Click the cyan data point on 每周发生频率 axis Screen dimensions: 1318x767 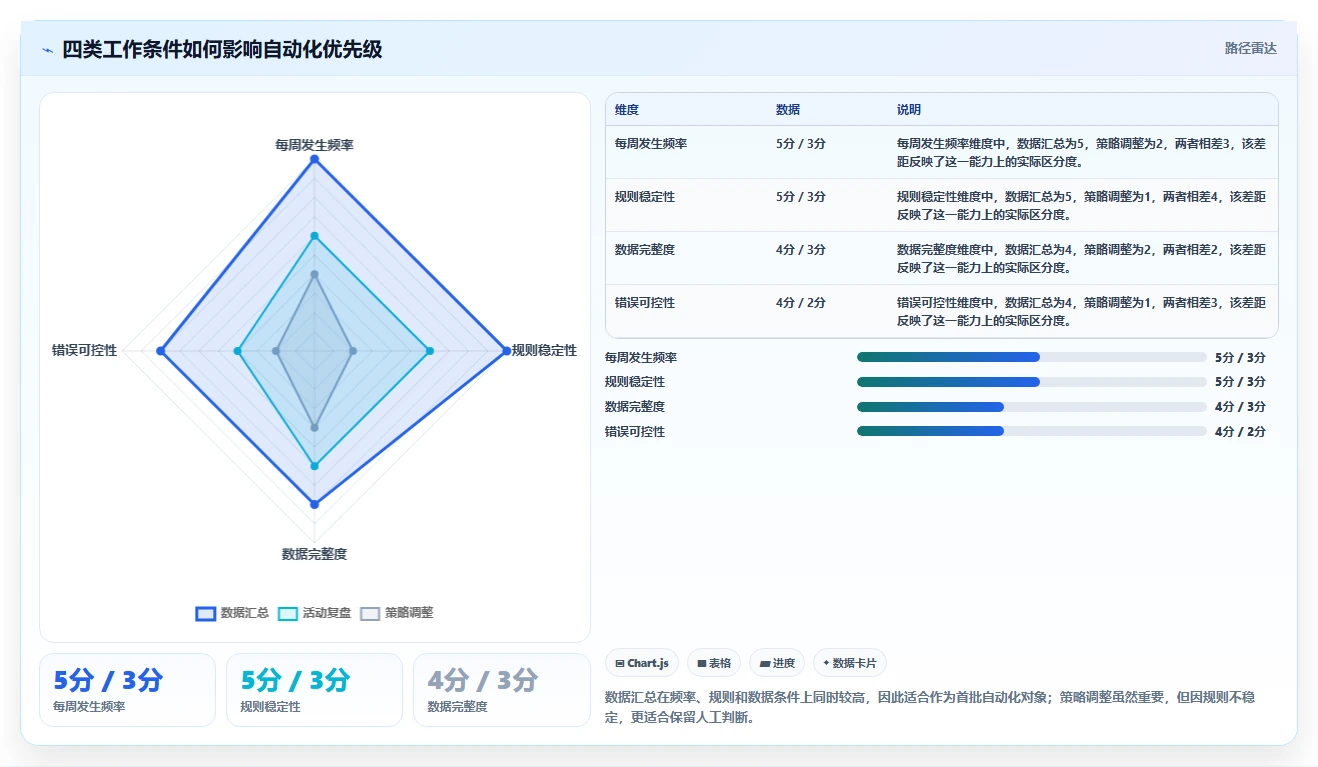click(x=314, y=236)
